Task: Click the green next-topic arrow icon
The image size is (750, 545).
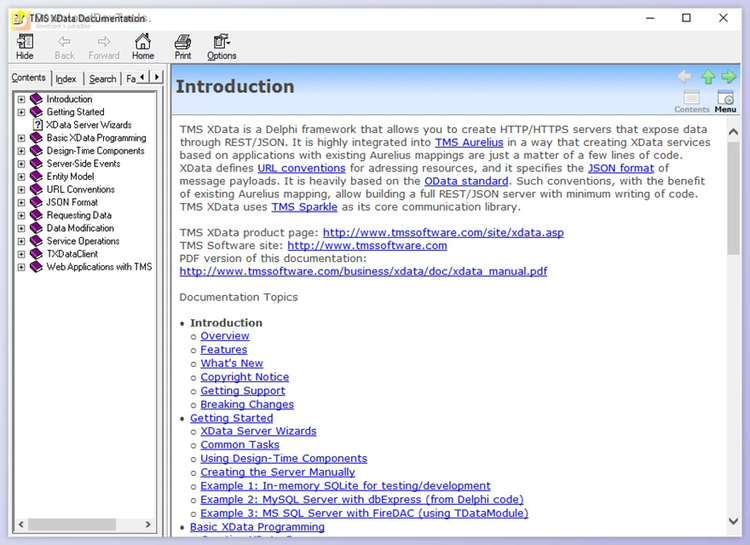Action: click(x=728, y=76)
